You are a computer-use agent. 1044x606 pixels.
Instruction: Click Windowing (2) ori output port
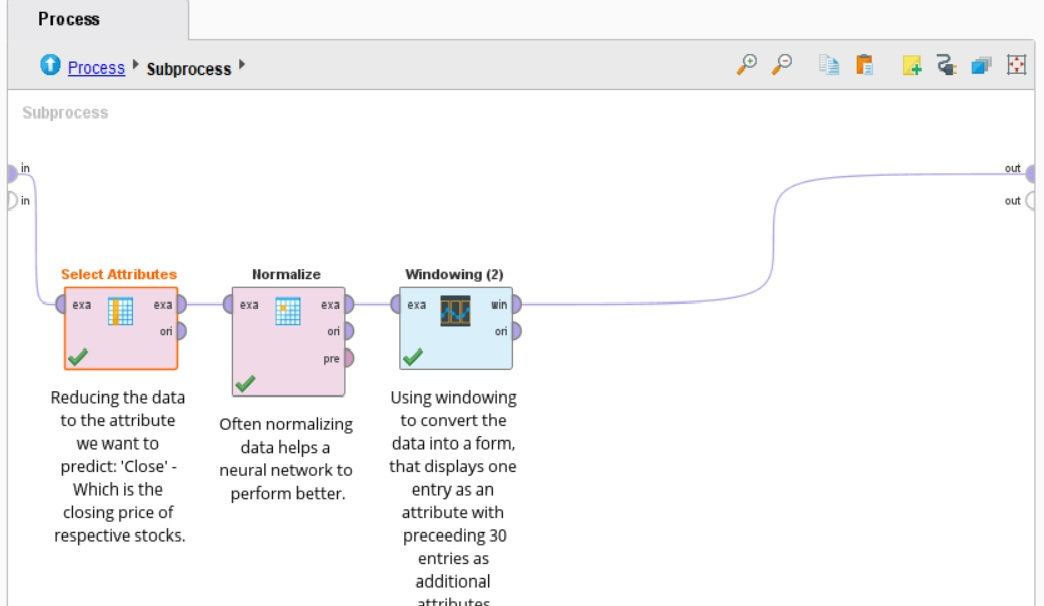click(x=517, y=331)
